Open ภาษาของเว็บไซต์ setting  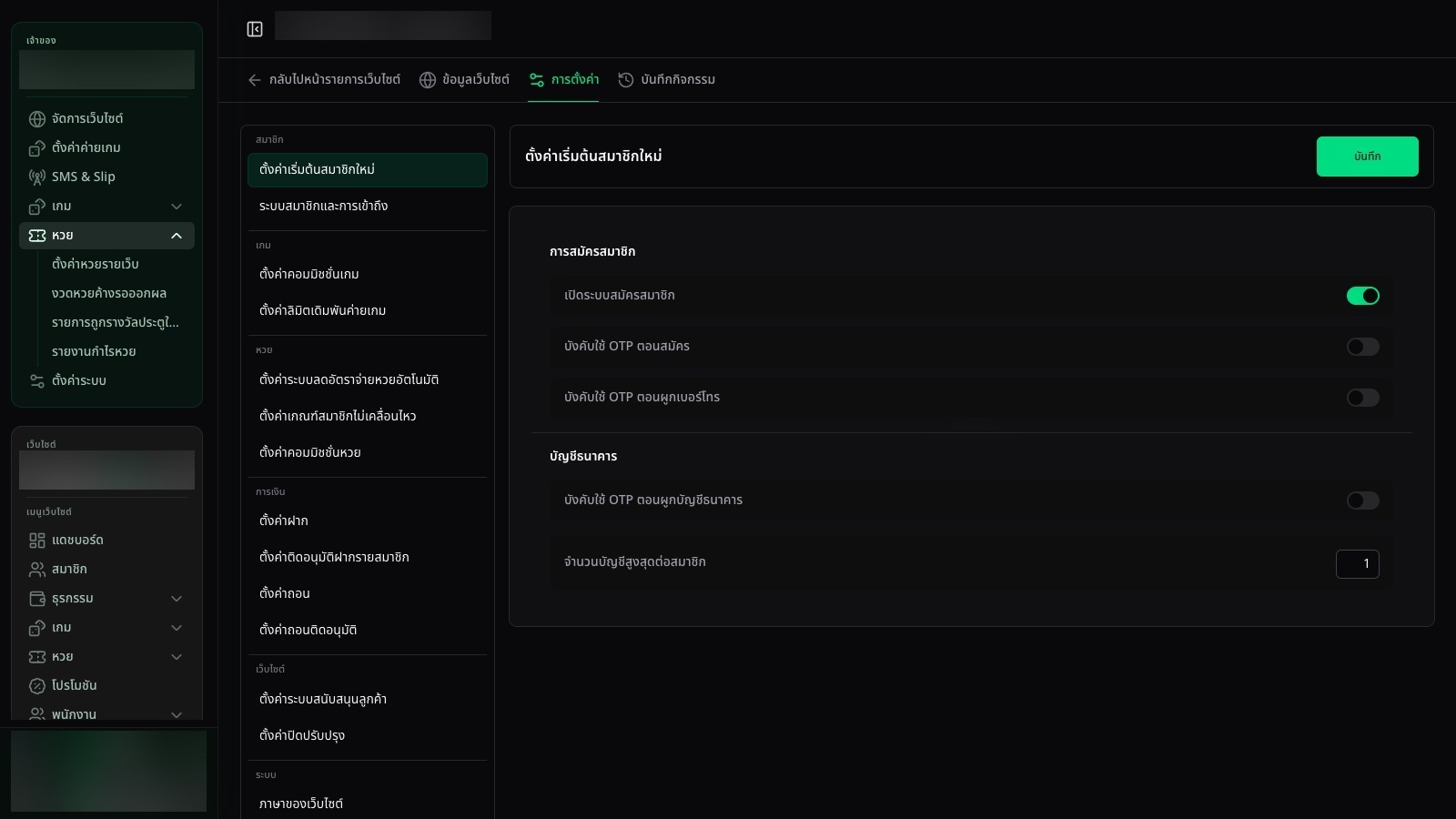pyautogui.click(x=368, y=804)
